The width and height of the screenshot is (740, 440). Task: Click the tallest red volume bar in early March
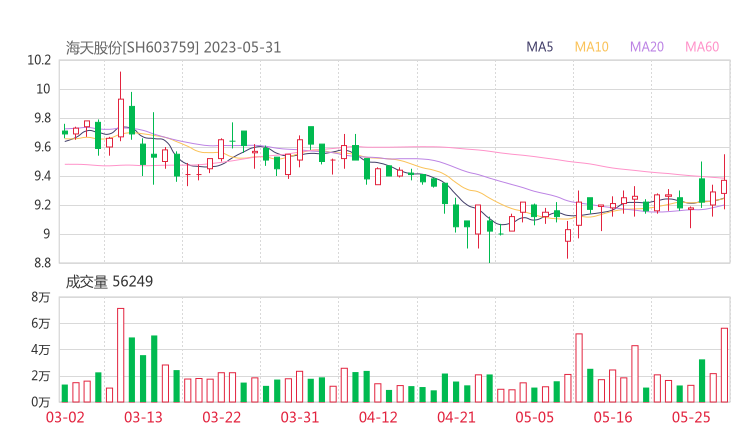[121, 355]
